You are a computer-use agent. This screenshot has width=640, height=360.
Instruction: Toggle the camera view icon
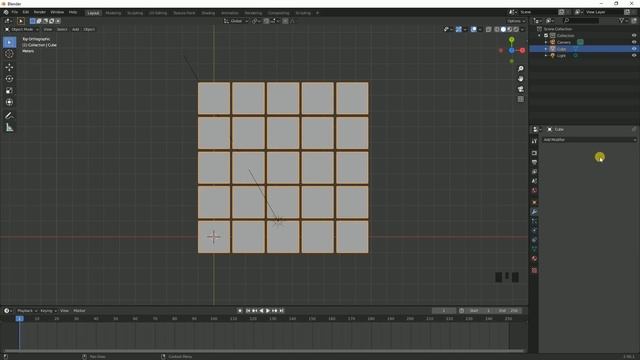click(520, 89)
